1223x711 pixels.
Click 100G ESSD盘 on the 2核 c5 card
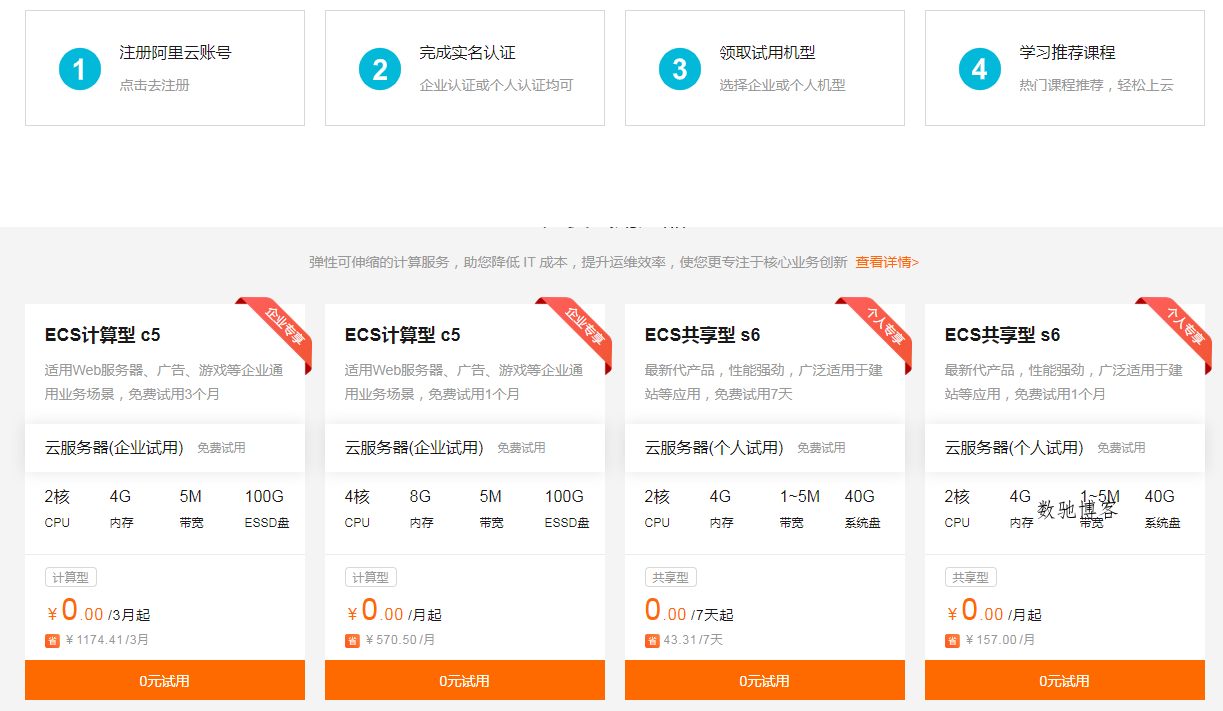266,508
